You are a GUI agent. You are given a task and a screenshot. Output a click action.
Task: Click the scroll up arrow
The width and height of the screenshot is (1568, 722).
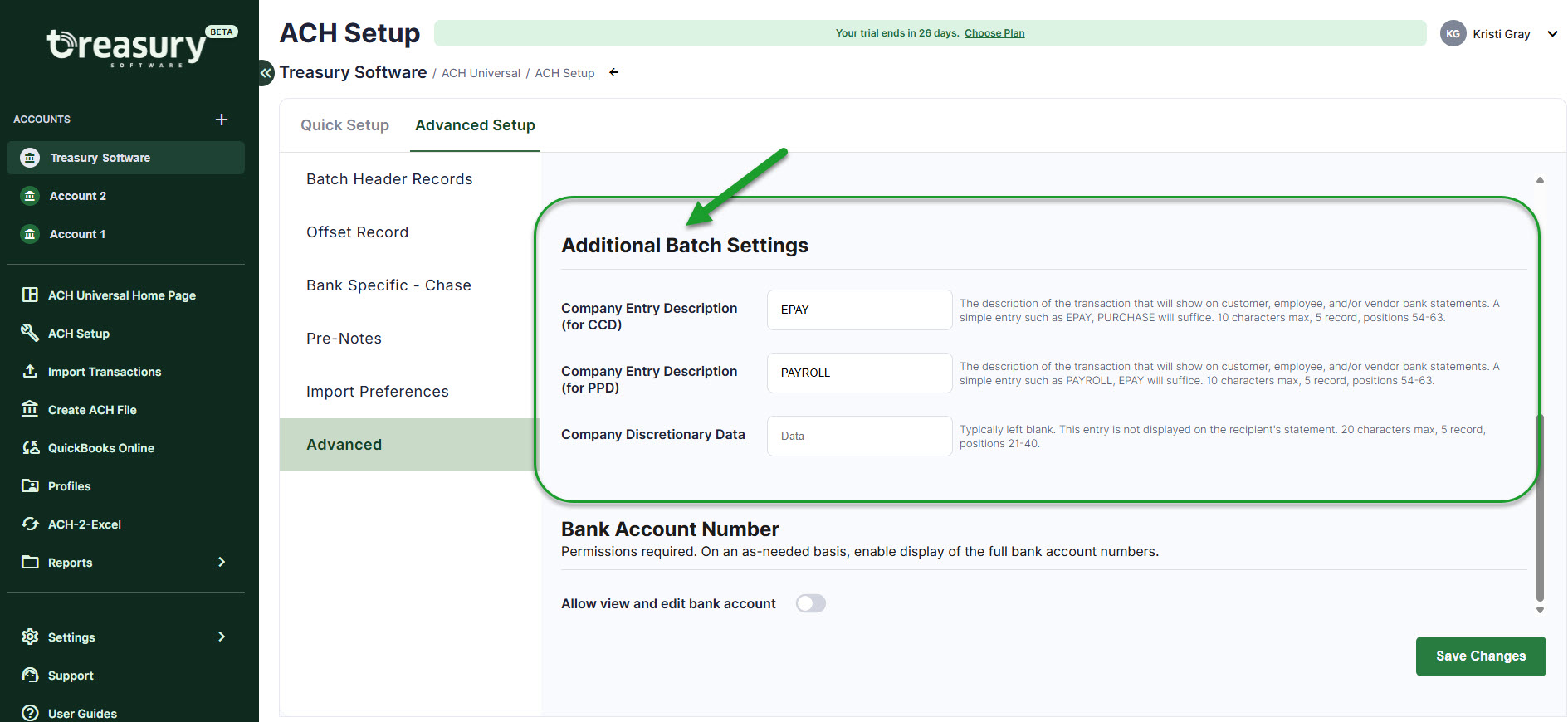coord(1540,179)
